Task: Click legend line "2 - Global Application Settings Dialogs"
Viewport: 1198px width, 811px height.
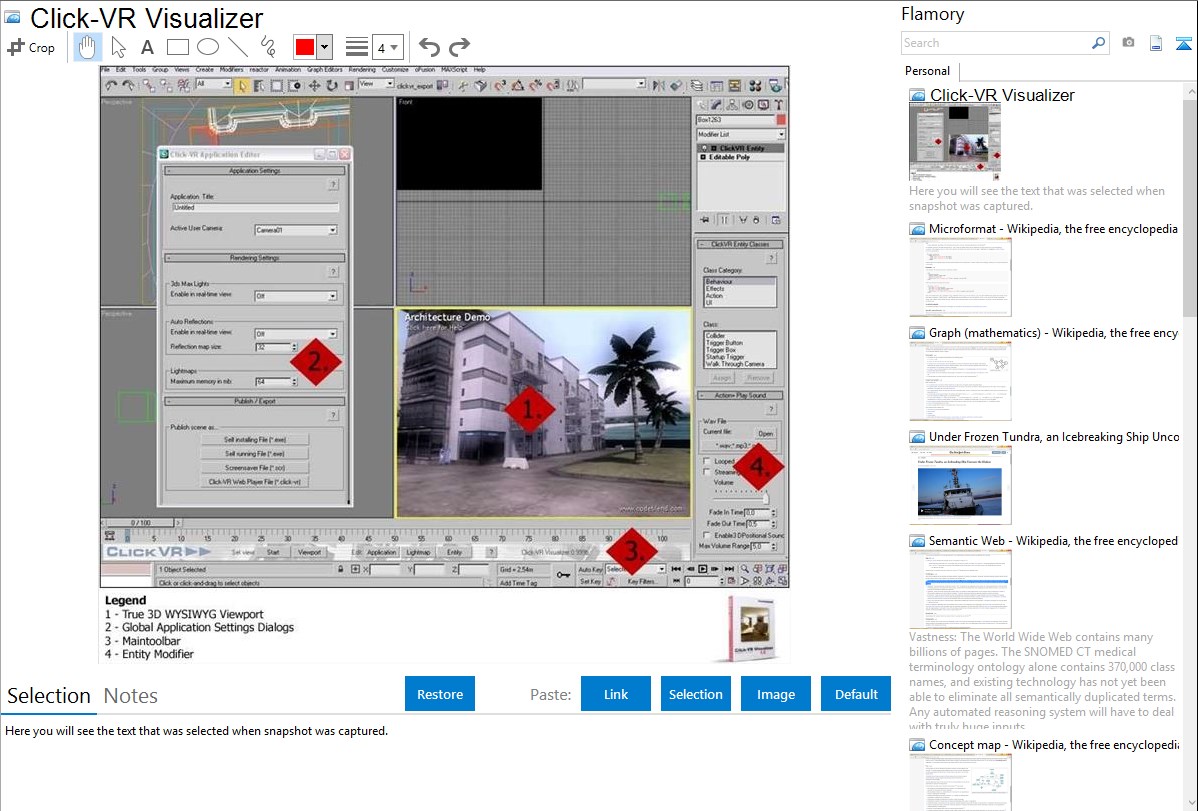Action: [x=199, y=627]
